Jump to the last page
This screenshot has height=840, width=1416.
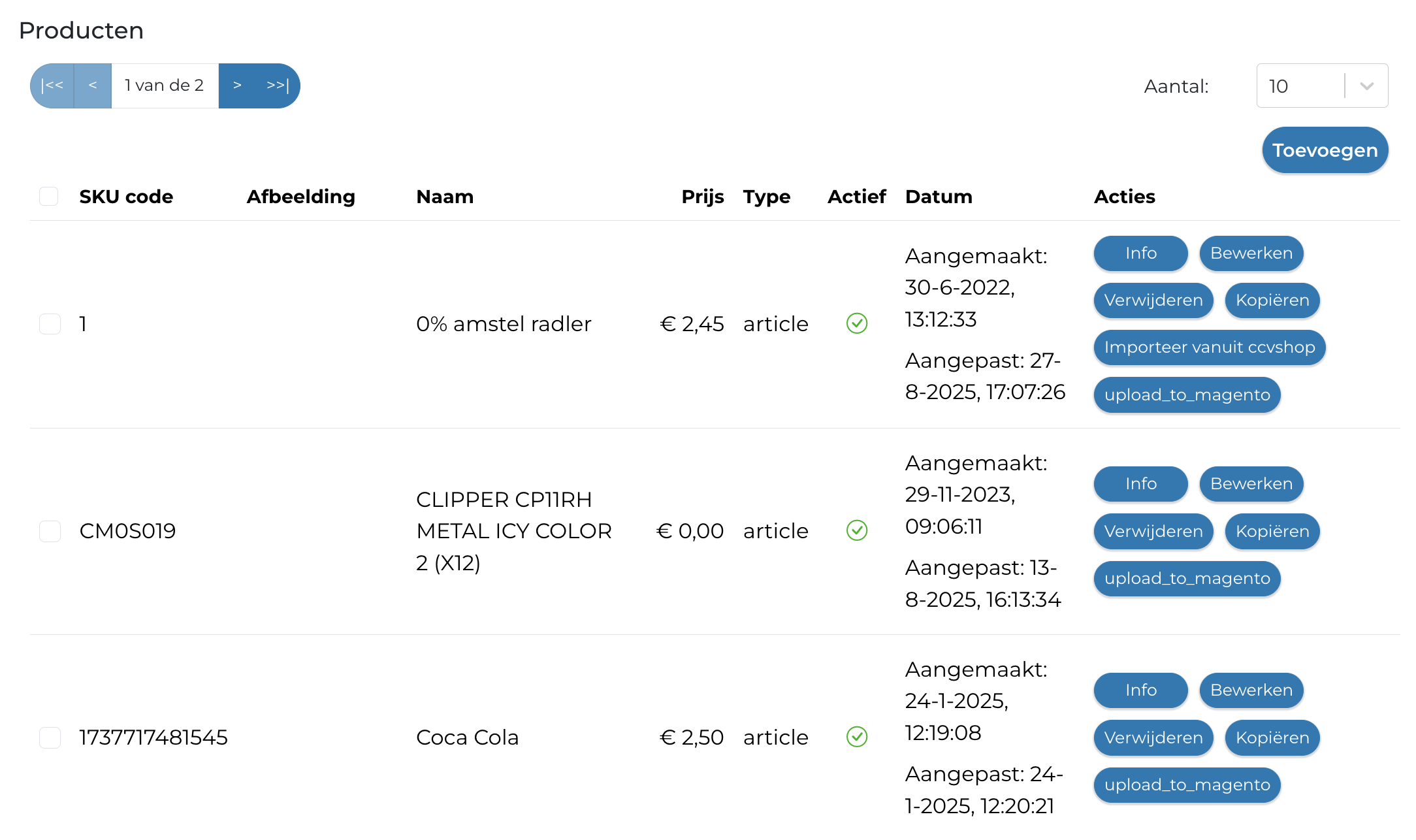(277, 85)
